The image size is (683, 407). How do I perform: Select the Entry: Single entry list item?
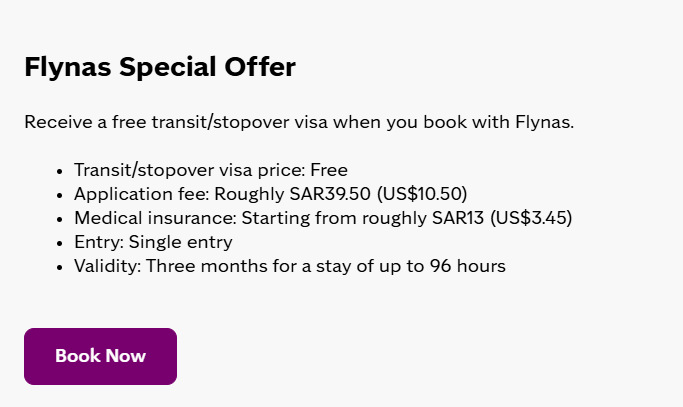[153, 242]
